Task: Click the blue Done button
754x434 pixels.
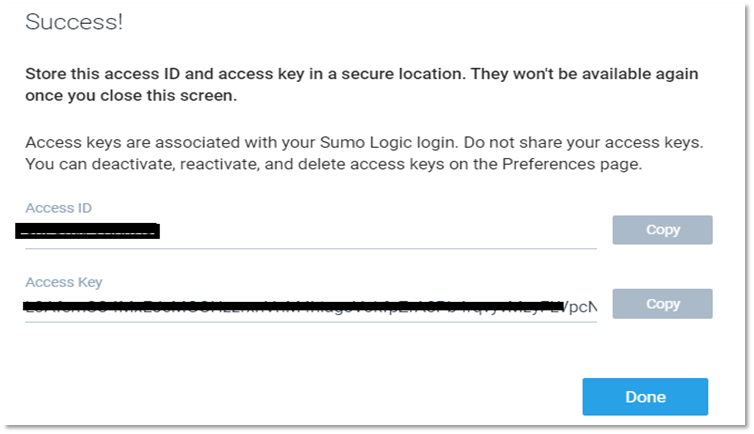Action: click(x=645, y=397)
